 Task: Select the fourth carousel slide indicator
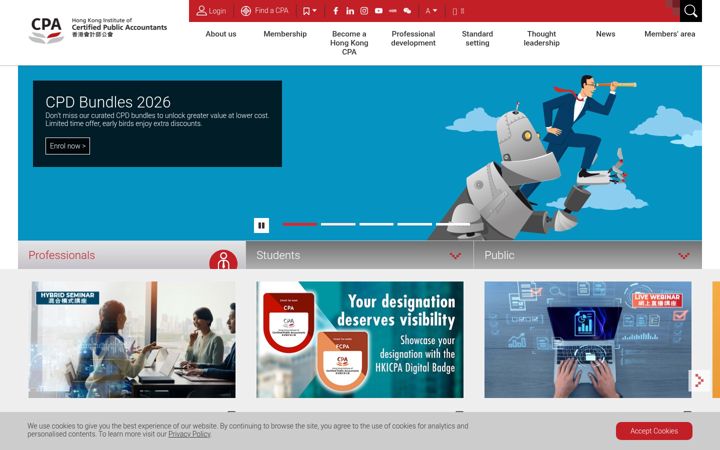[x=415, y=225]
